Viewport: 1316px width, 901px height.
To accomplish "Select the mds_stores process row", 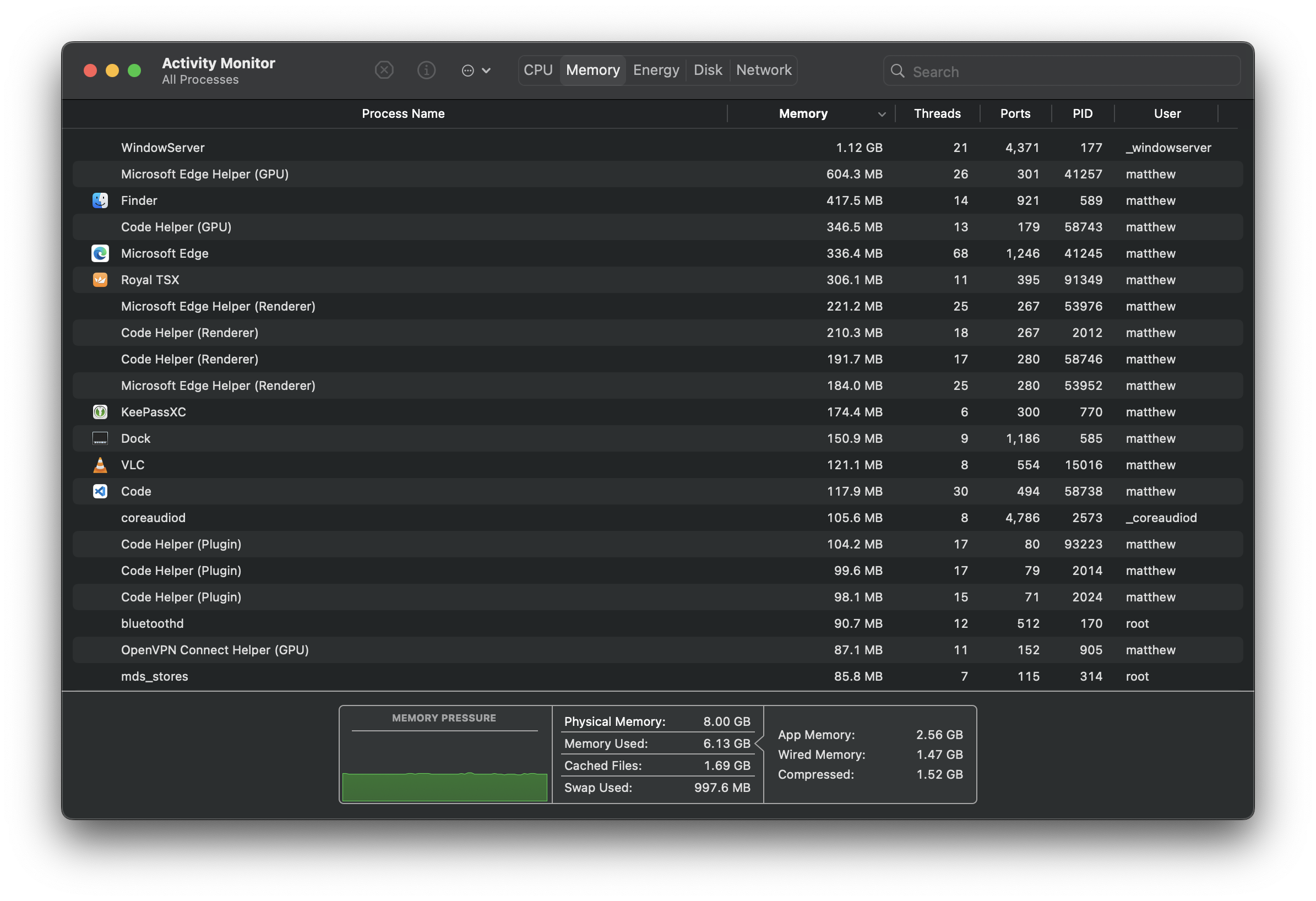I will (x=658, y=676).
